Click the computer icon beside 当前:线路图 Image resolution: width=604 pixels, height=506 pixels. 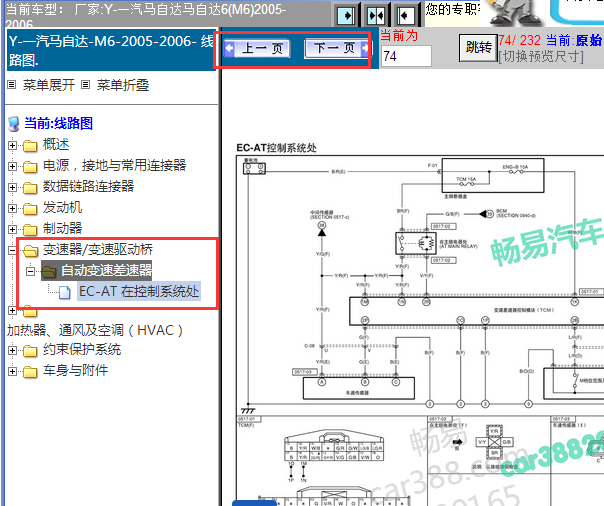pos(14,124)
